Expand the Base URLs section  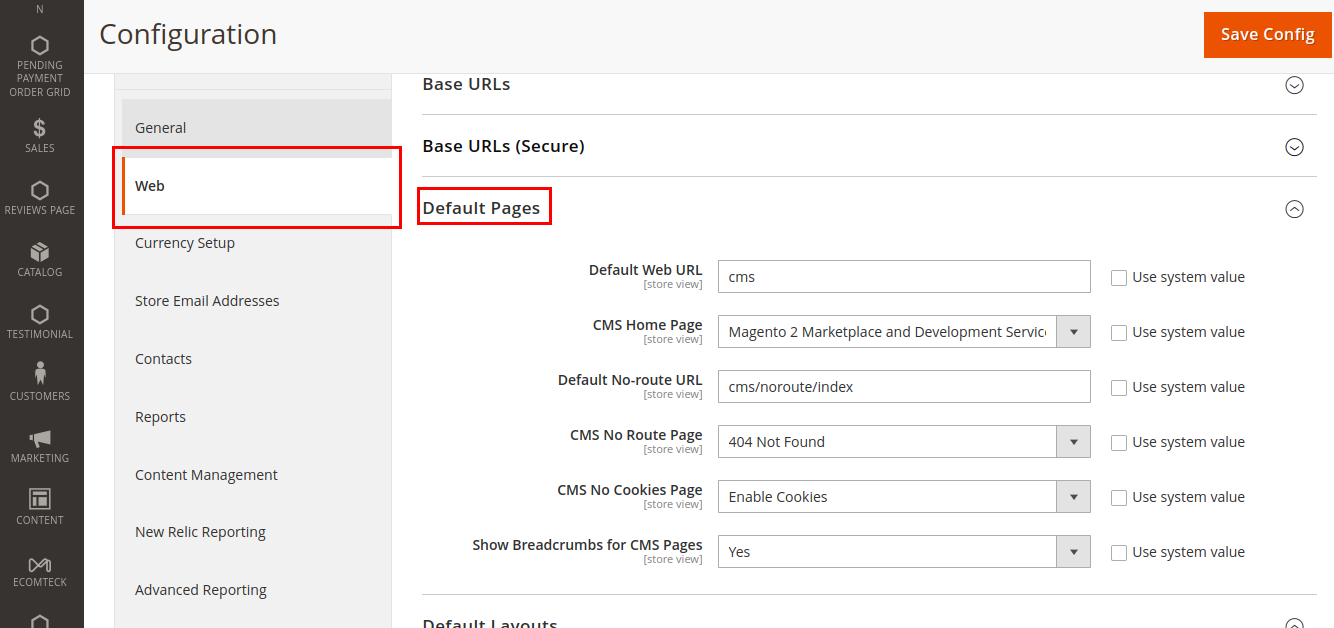[1295, 86]
